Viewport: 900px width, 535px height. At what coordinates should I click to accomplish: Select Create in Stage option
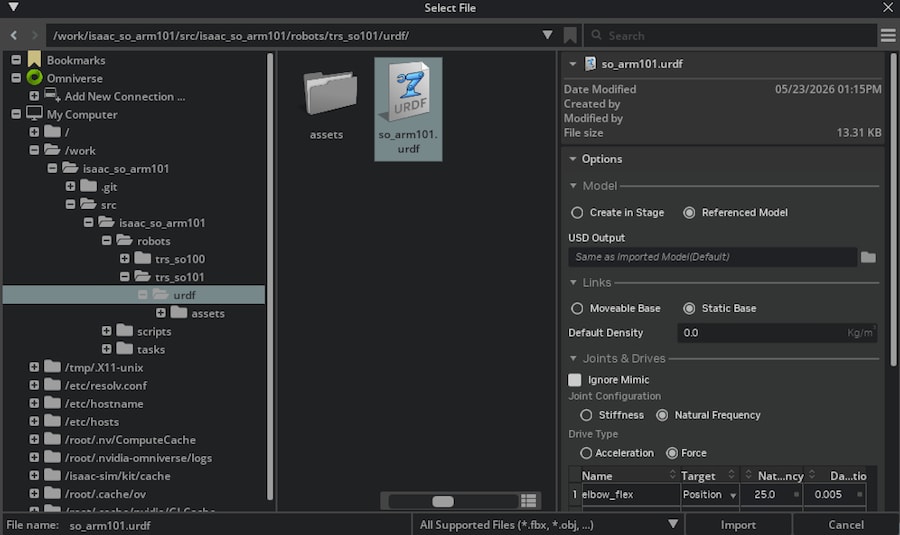[x=577, y=212]
